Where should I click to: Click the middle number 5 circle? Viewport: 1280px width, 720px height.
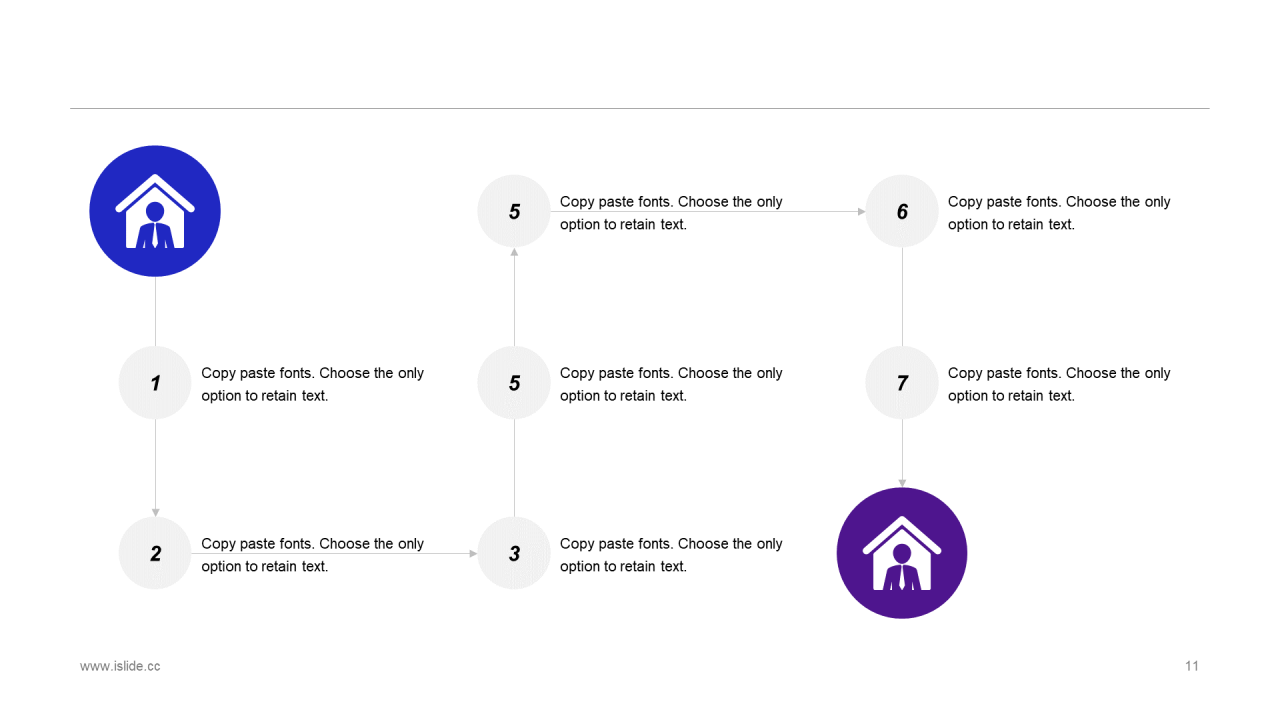pyautogui.click(x=514, y=383)
